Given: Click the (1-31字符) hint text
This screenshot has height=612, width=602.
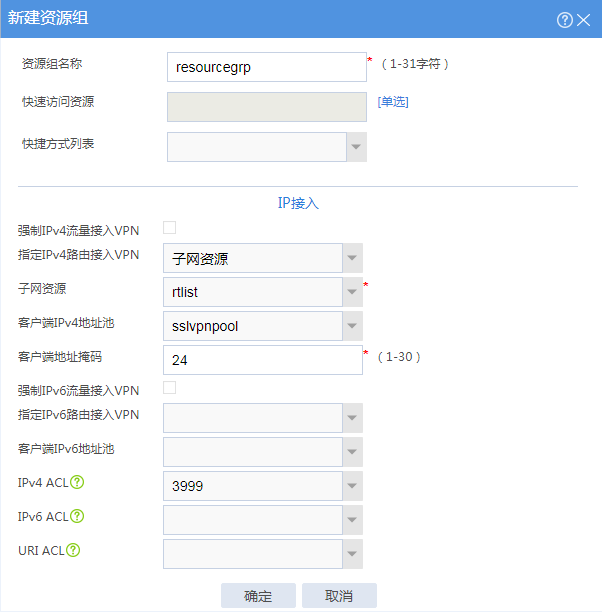Looking at the screenshot, I should coord(415,64).
